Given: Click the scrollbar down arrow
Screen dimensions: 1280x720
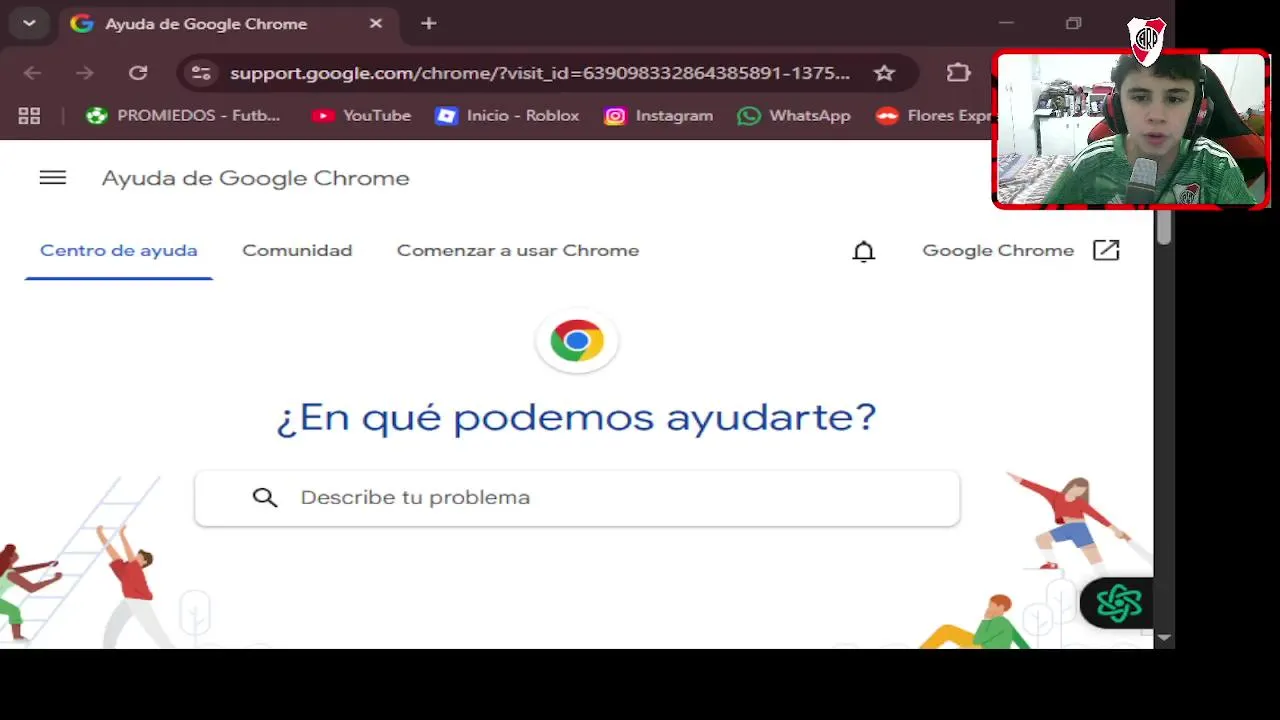Looking at the screenshot, I should click(x=1164, y=637).
